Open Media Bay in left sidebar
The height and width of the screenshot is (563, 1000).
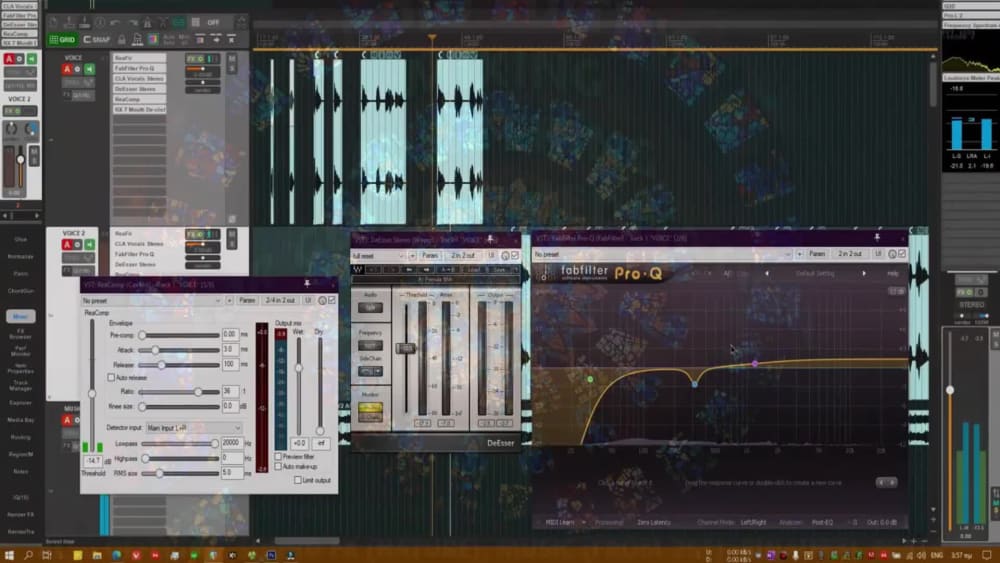[20, 420]
